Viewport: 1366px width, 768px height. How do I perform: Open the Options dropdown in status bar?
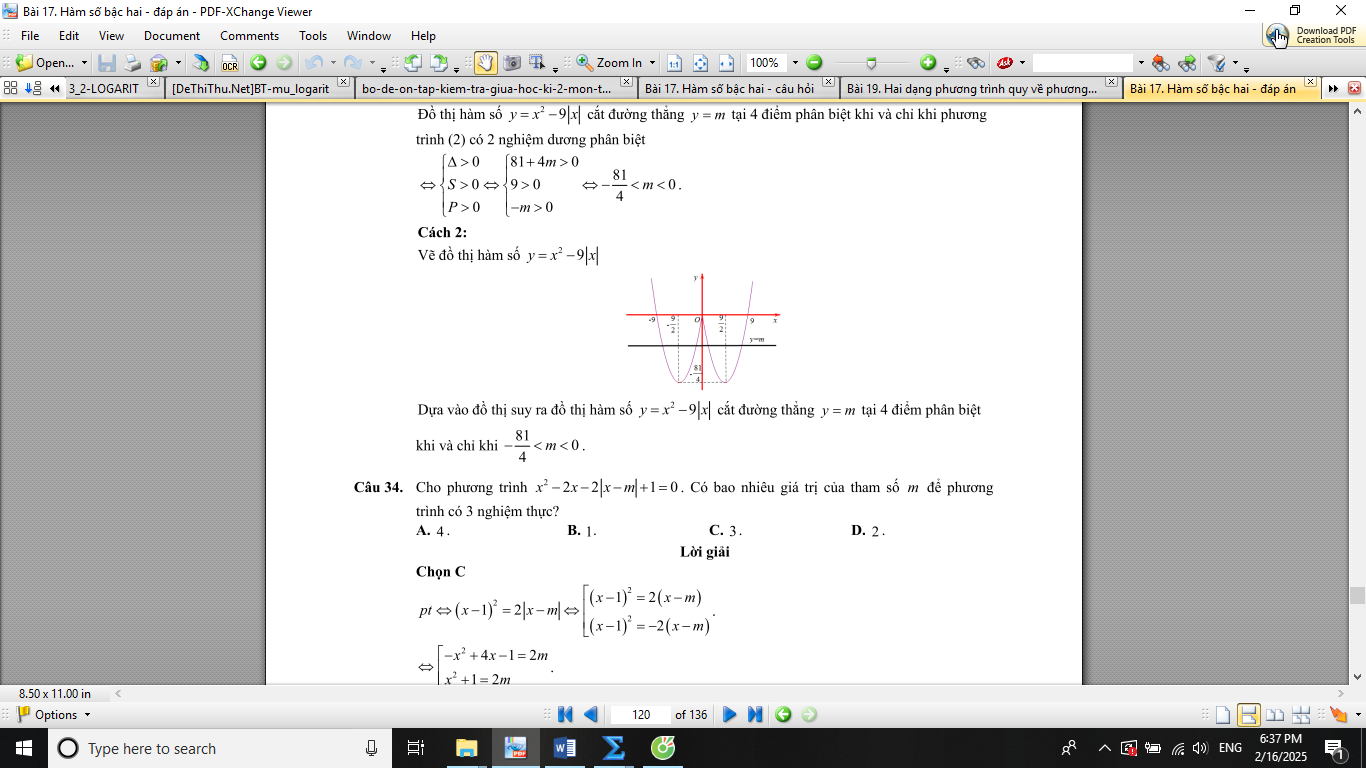[x=54, y=714]
